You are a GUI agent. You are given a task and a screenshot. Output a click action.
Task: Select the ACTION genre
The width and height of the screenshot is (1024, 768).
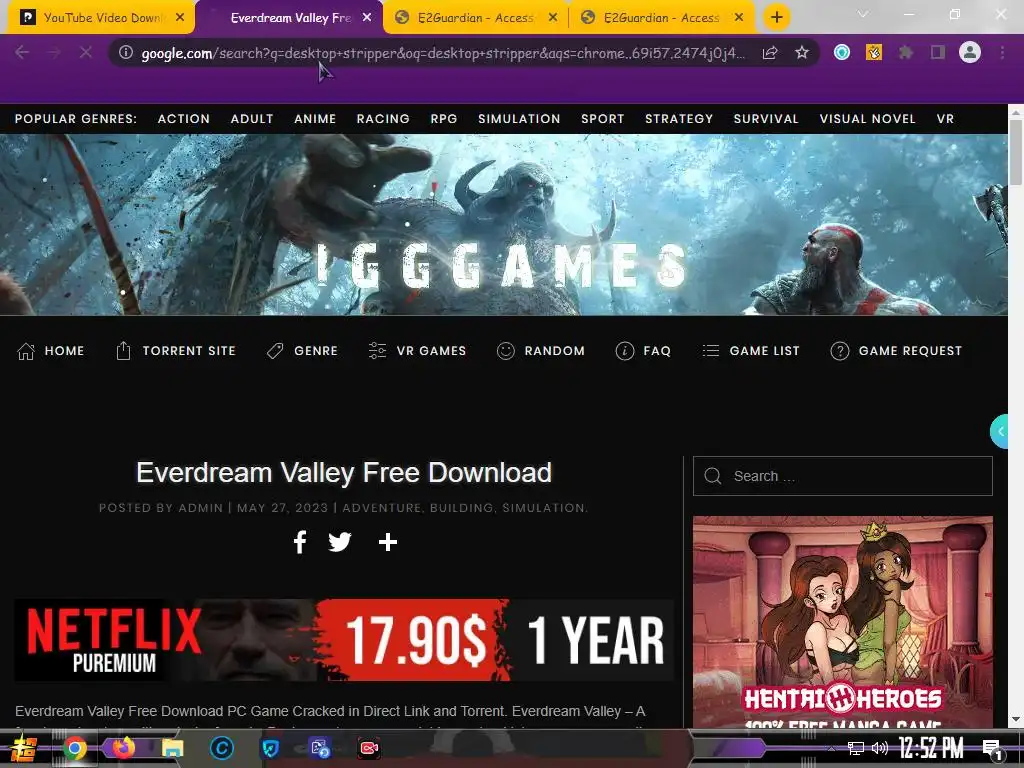point(184,119)
